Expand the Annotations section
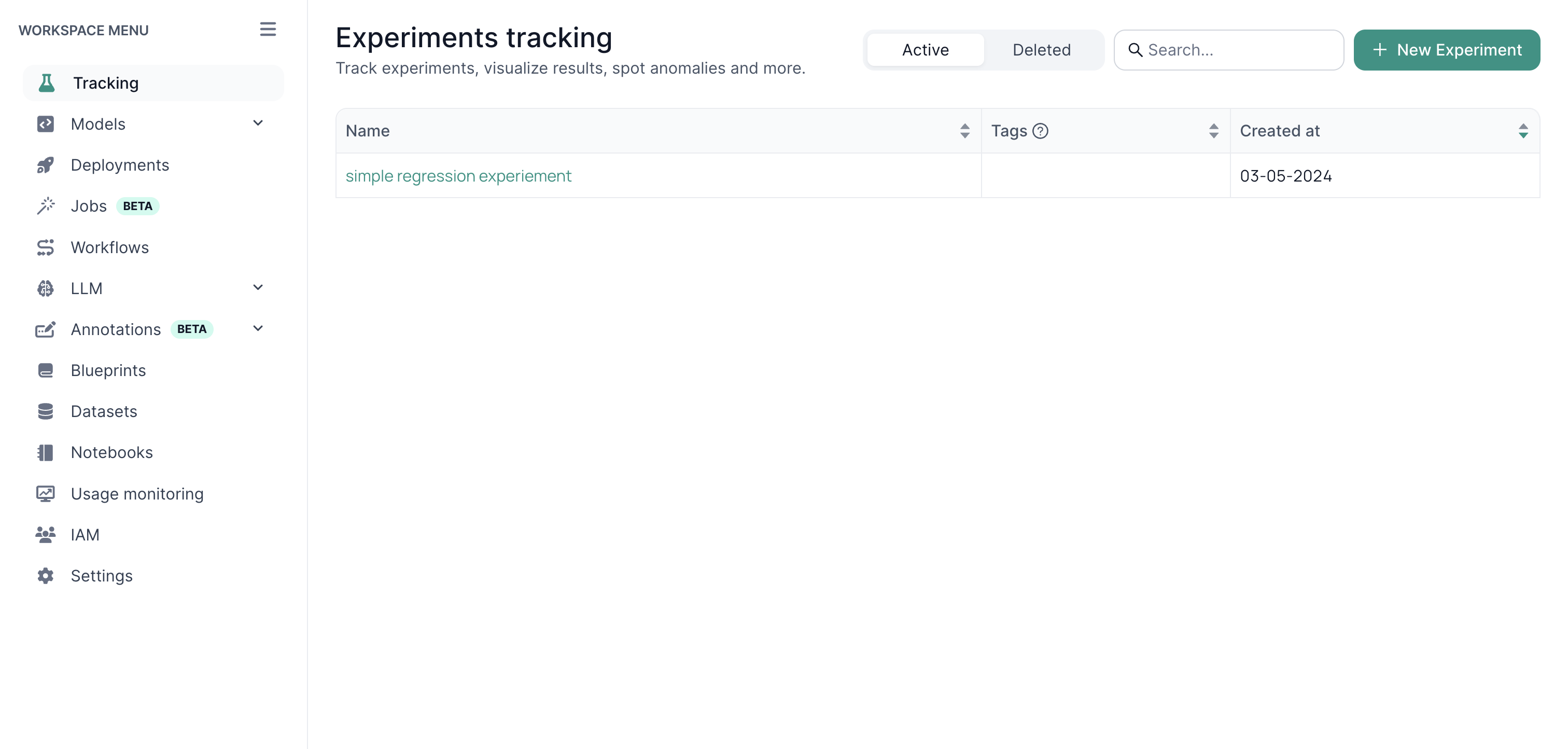The height and width of the screenshot is (749, 1568). (x=258, y=328)
